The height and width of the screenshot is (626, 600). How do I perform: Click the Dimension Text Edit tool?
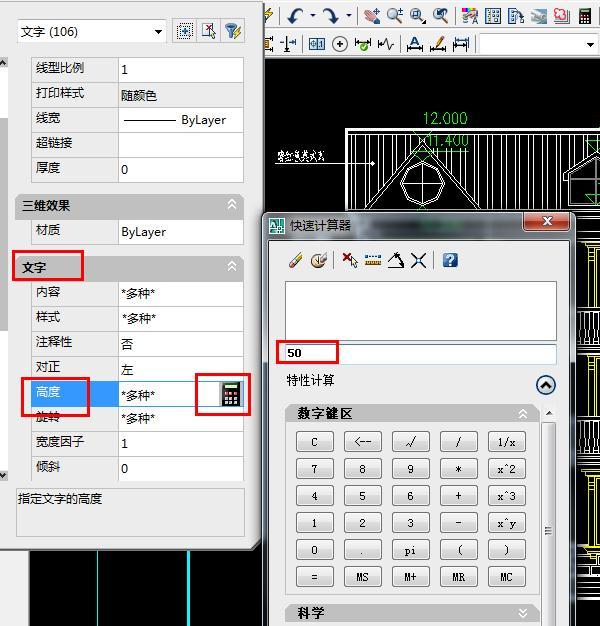(415, 44)
